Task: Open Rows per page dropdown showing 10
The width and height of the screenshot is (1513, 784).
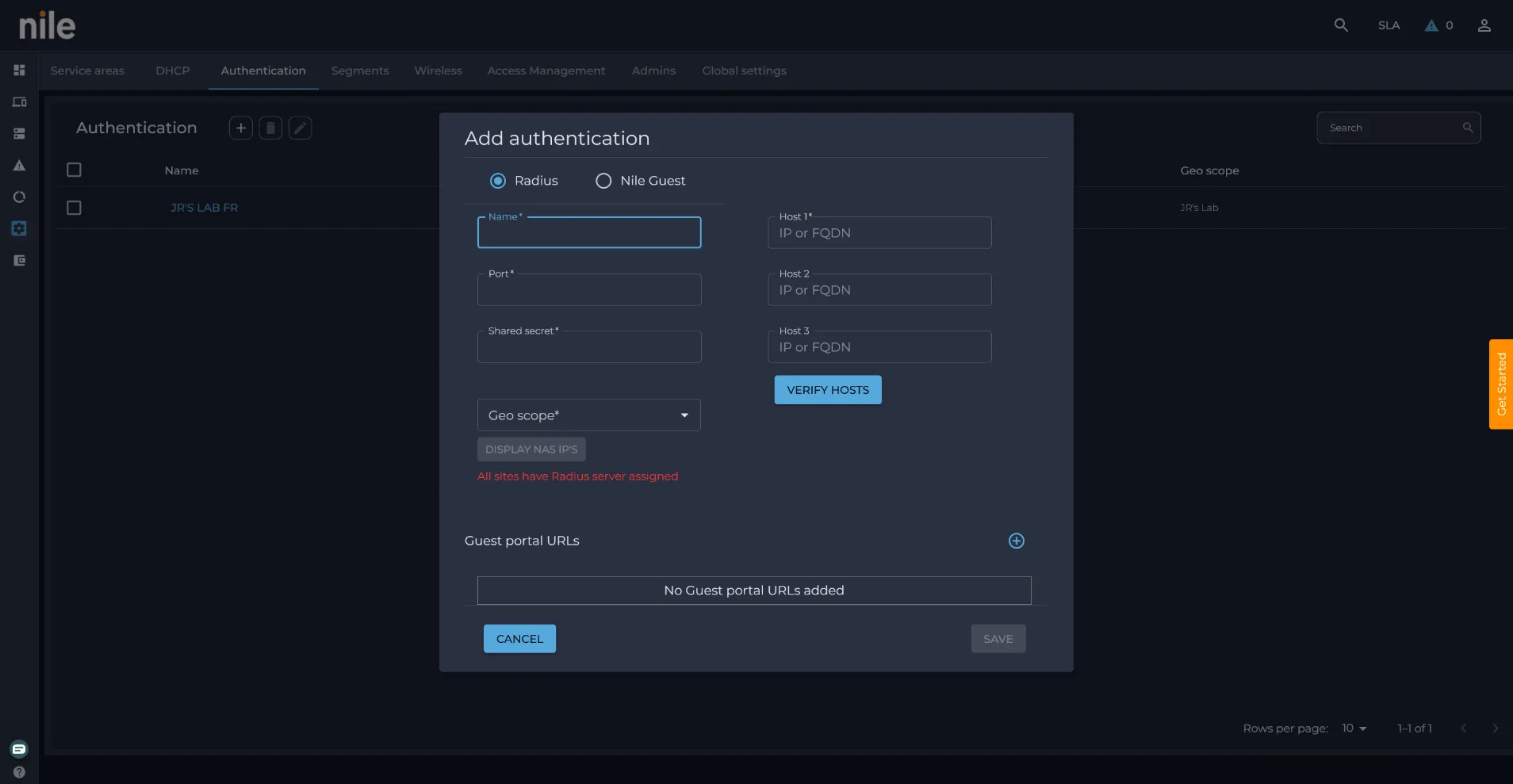Action: pos(1354,729)
